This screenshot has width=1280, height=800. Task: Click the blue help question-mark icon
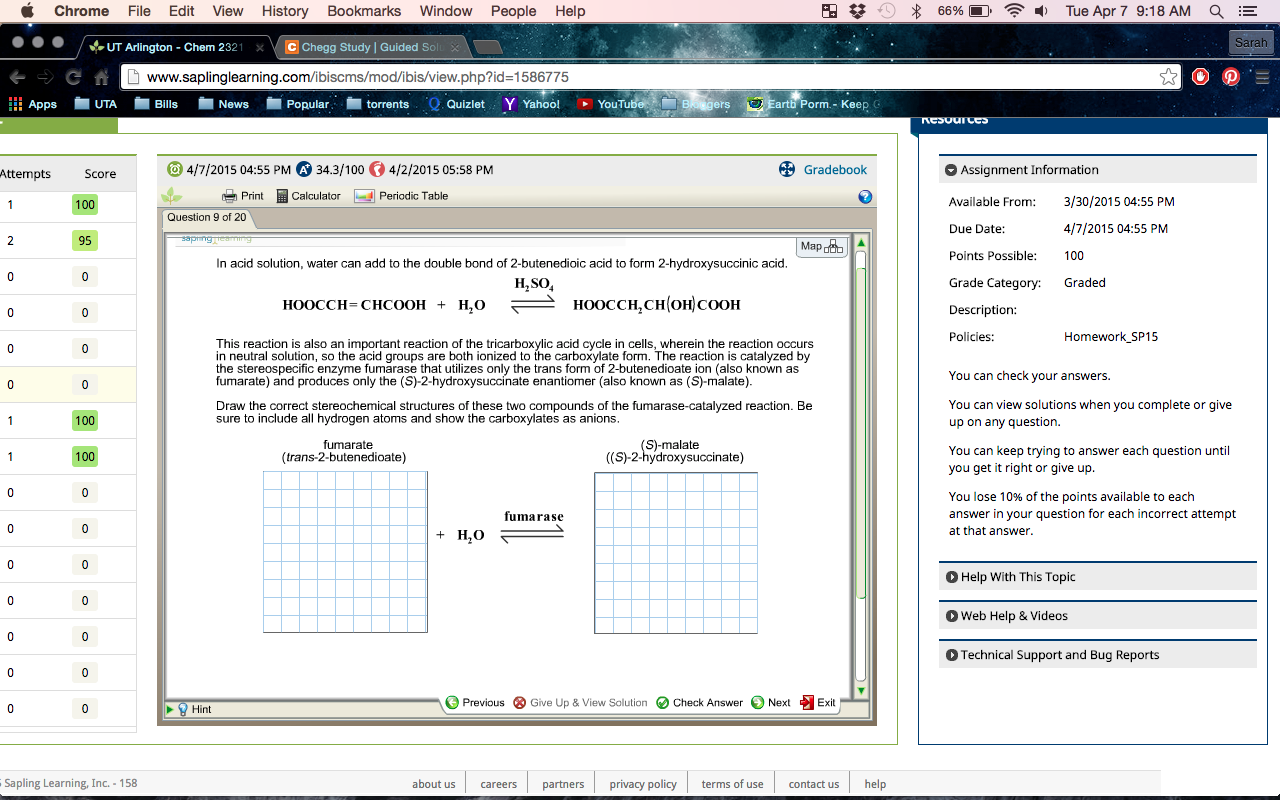click(x=865, y=197)
